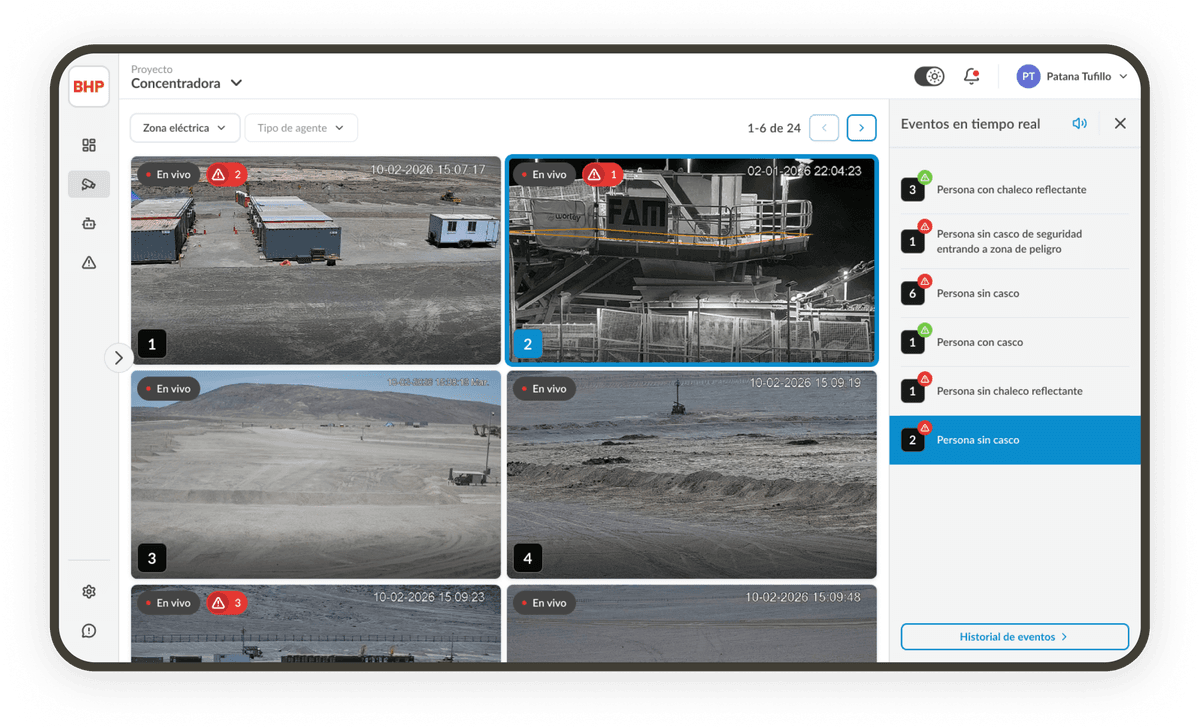Viewport: 1200px width, 727px height.
Task: Open the Zona eléctrica filter dropdown
Action: point(185,127)
